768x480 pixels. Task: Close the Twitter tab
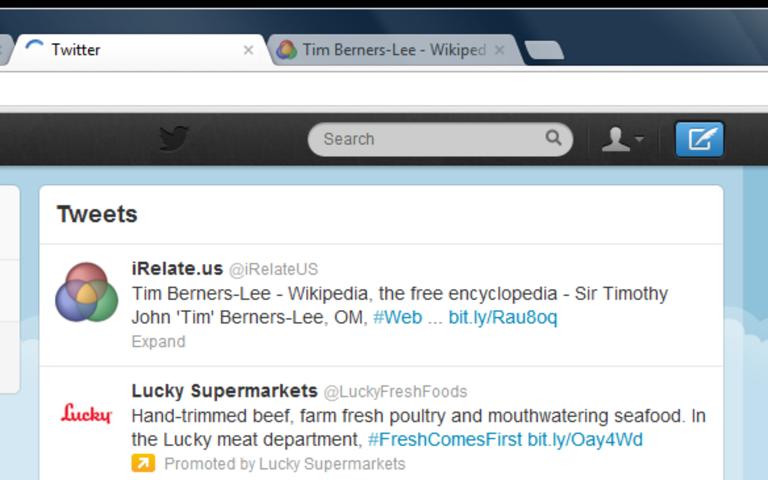(248, 50)
